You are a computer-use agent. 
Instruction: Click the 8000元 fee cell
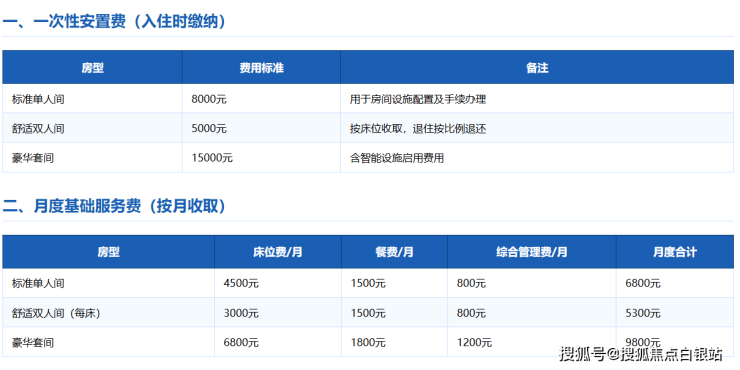(x=209, y=99)
